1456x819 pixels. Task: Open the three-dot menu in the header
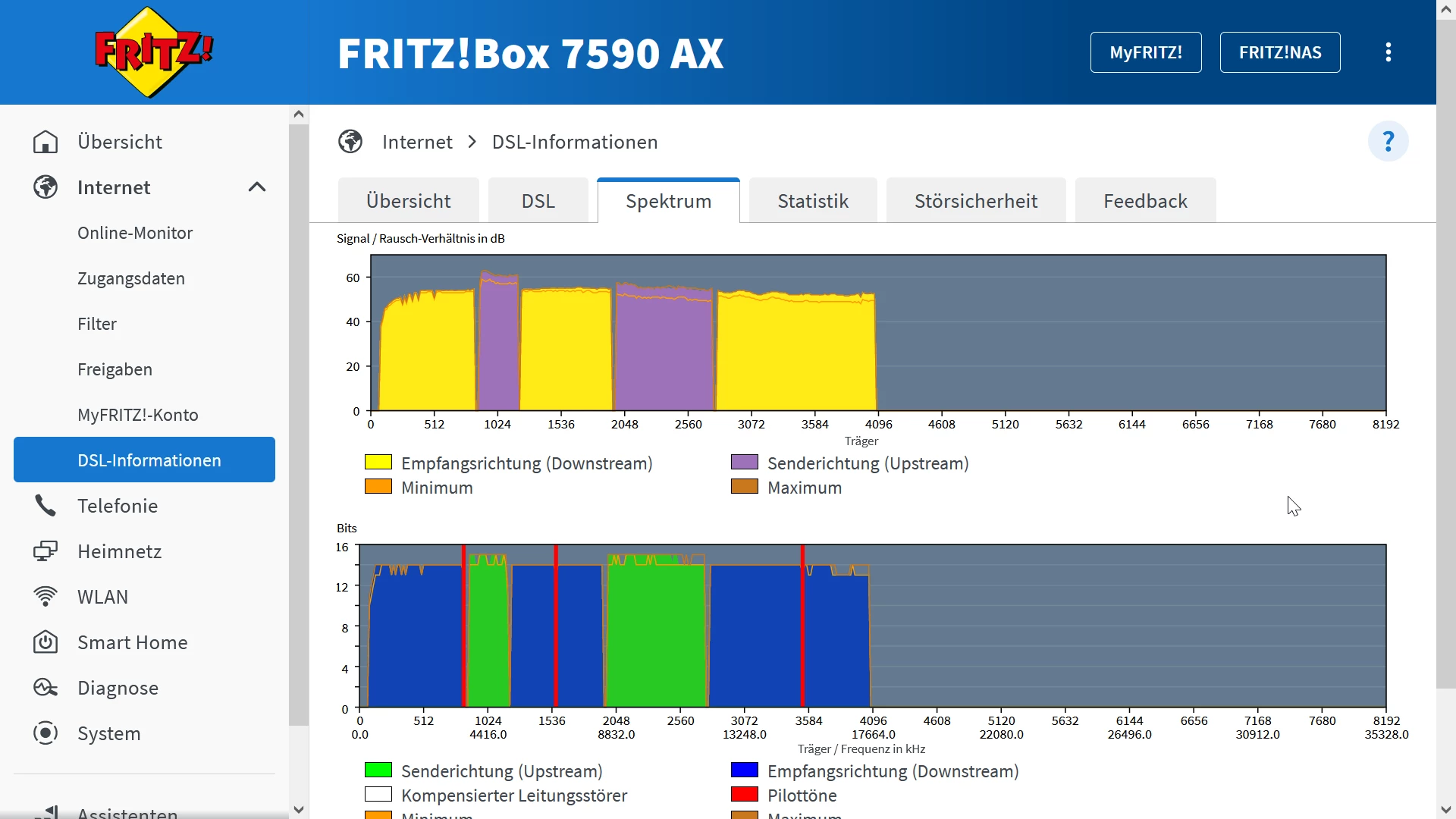tap(1388, 52)
